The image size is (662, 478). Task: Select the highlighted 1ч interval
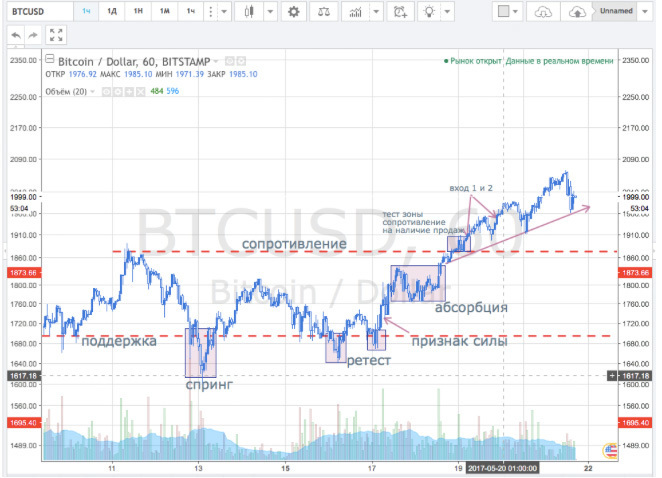(86, 11)
